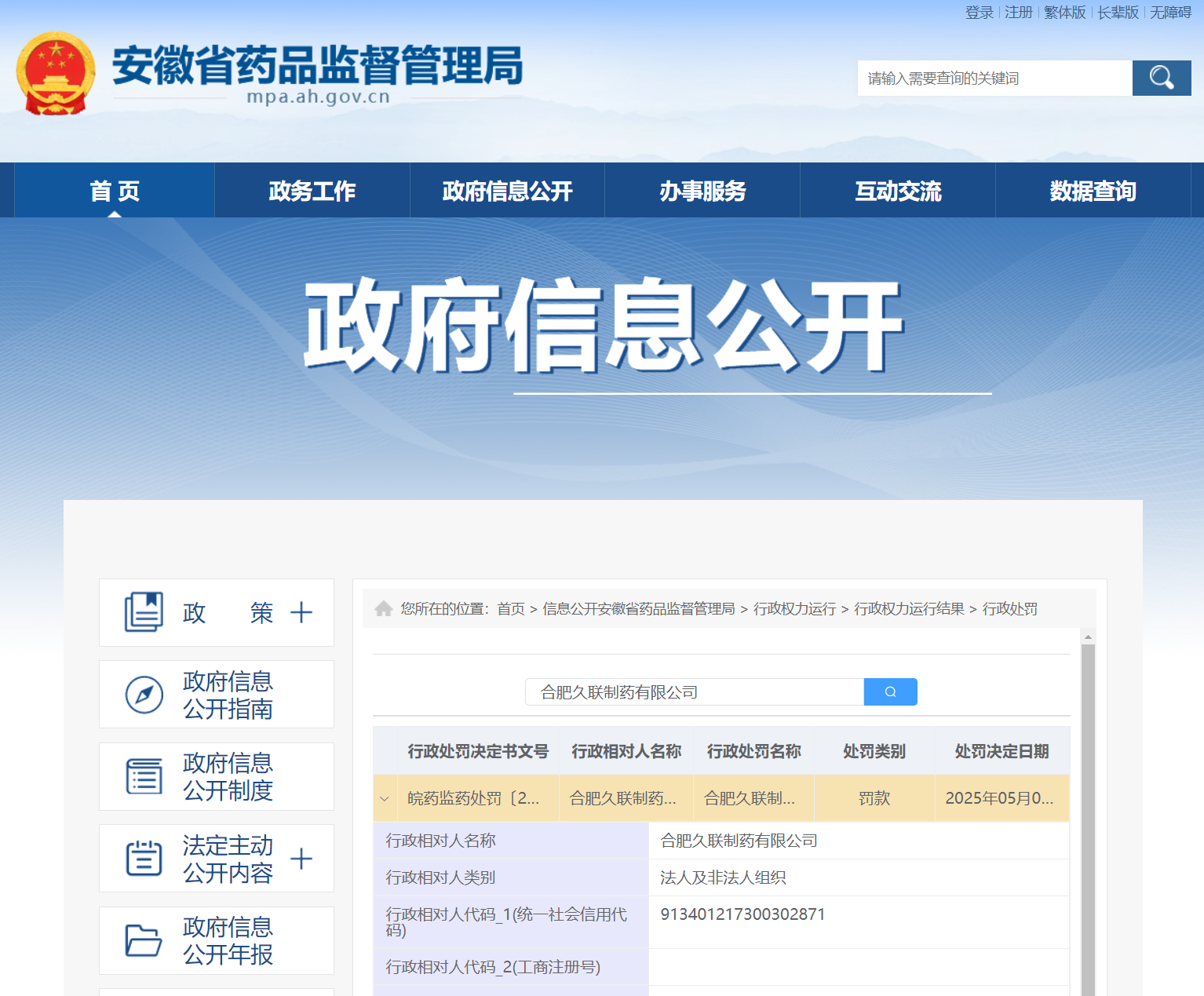Expand the 政策 plus sign
This screenshot has width=1204, height=996.
point(301,612)
